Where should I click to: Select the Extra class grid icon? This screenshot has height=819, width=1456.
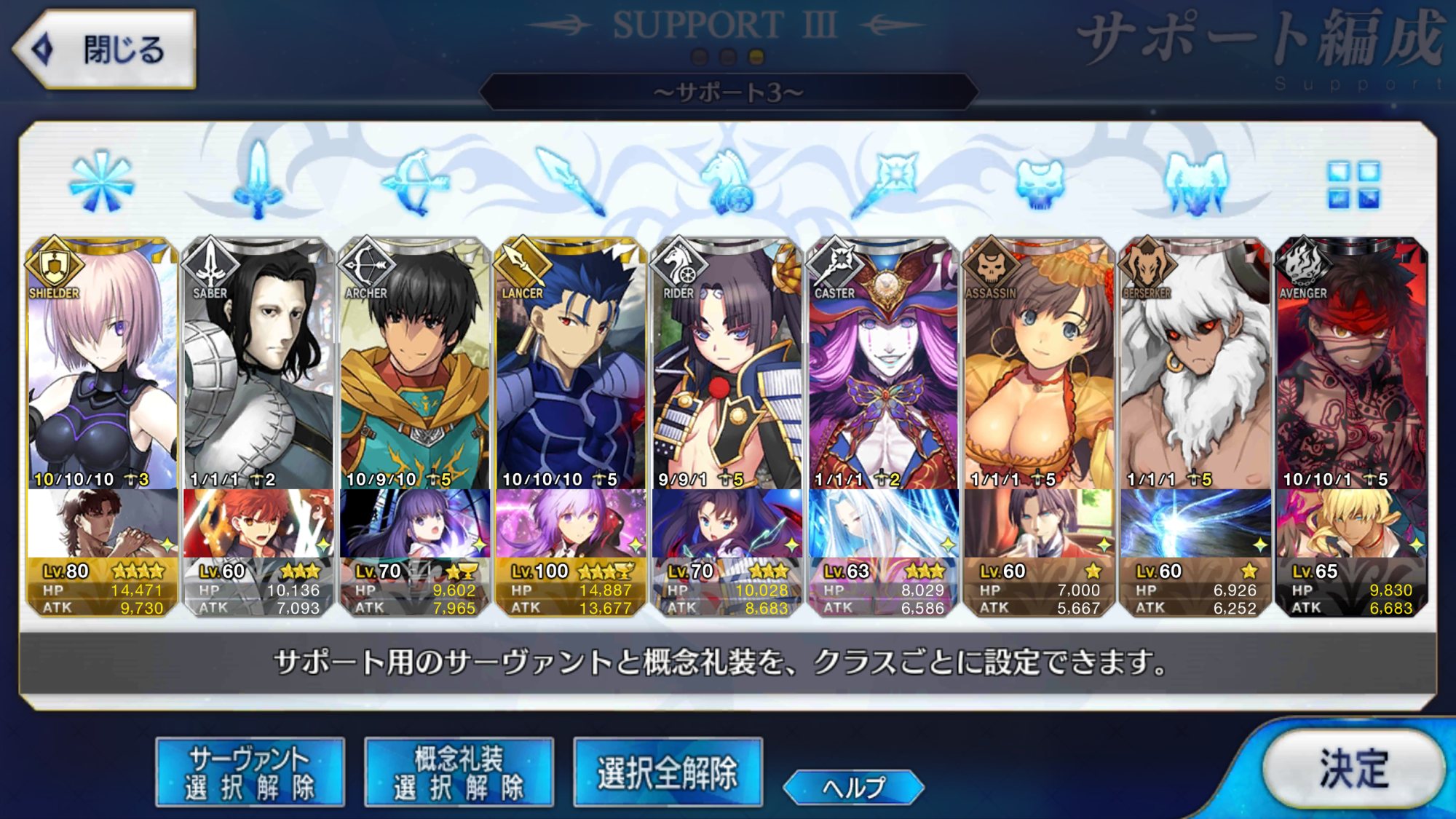coord(1353,184)
